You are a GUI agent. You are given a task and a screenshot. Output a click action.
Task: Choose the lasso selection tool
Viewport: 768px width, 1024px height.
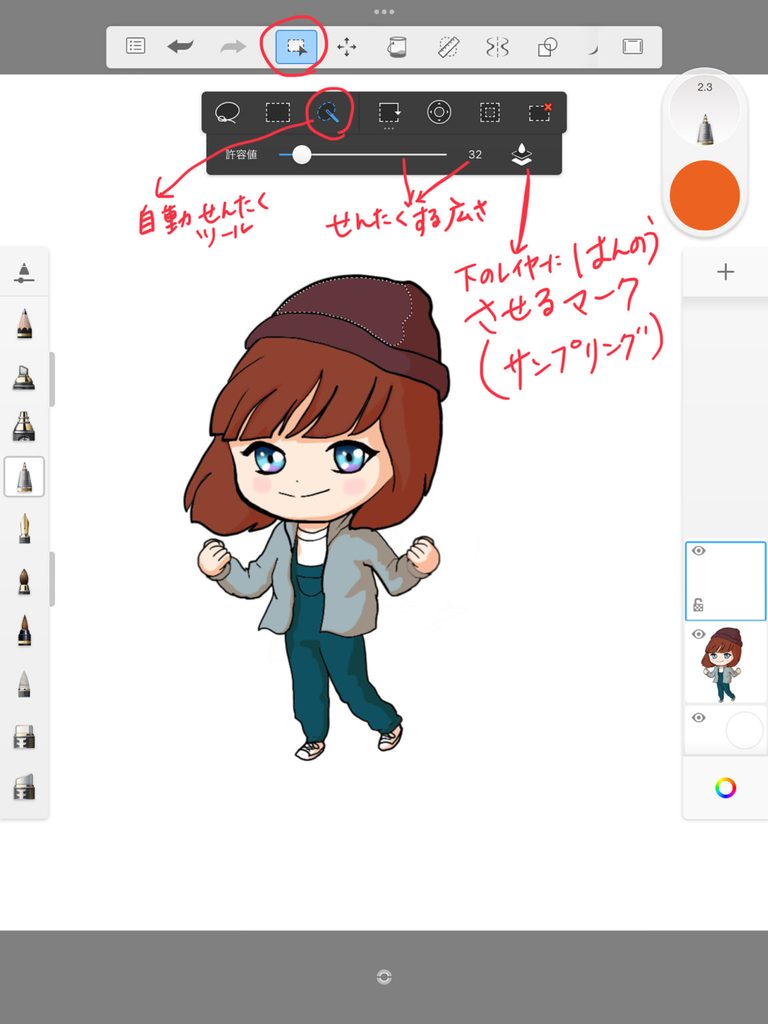pos(227,113)
